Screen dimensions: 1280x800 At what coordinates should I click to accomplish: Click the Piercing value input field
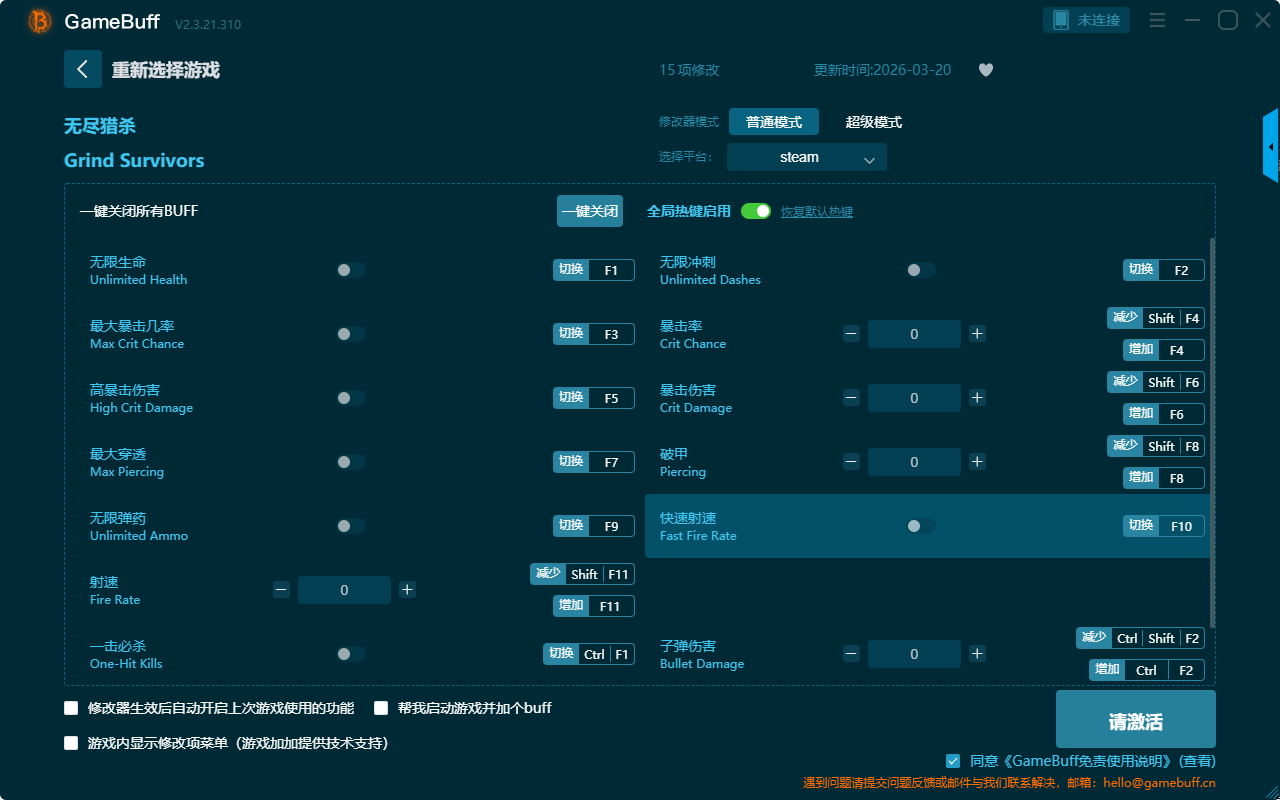coord(913,462)
